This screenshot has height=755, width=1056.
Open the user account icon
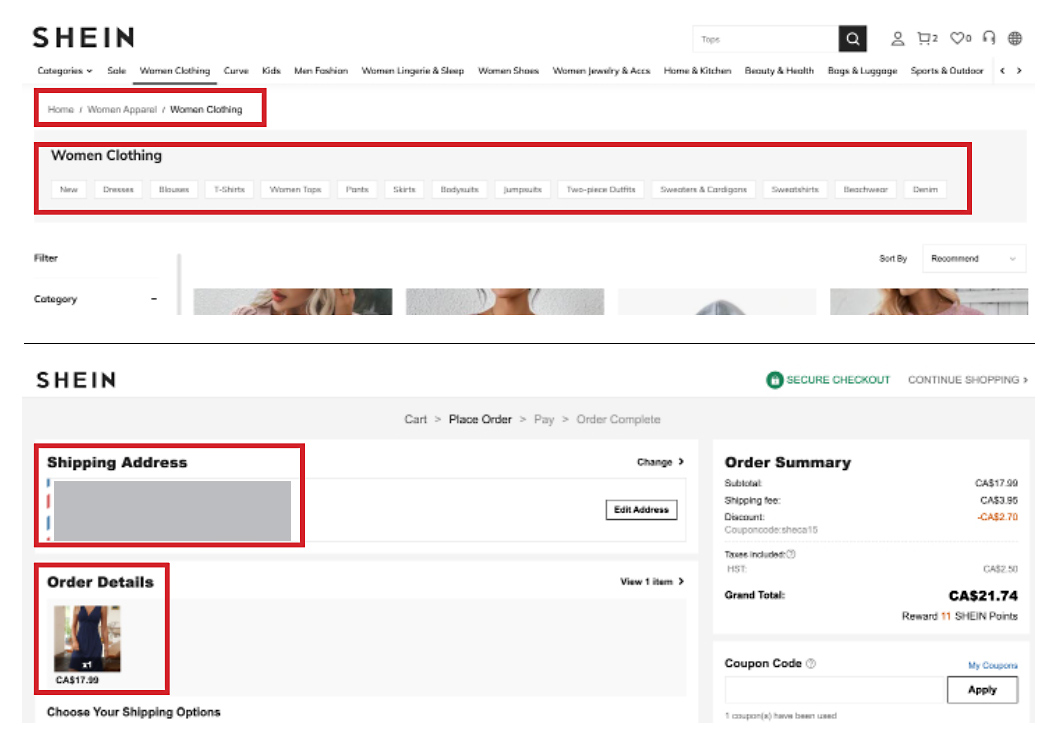click(897, 39)
